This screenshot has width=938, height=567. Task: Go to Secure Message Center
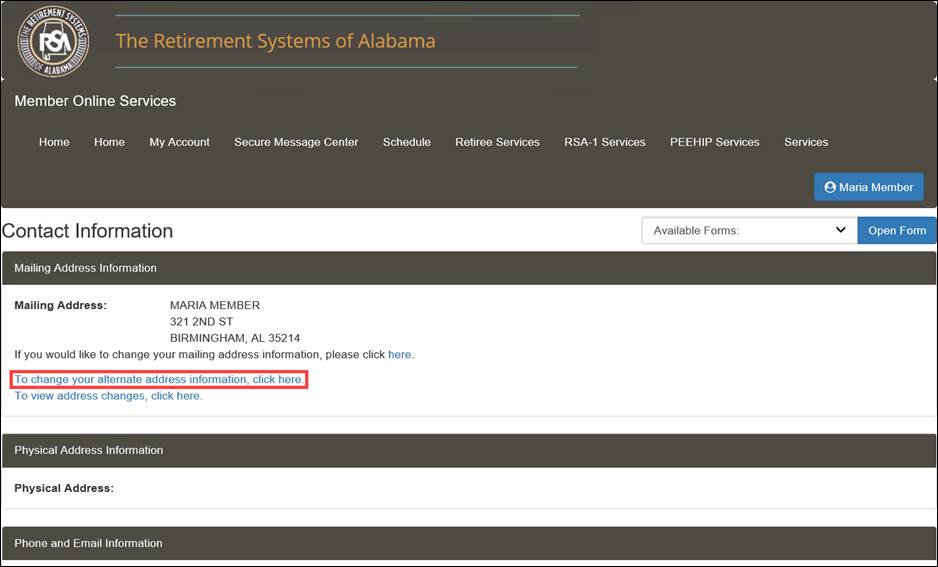click(x=296, y=142)
